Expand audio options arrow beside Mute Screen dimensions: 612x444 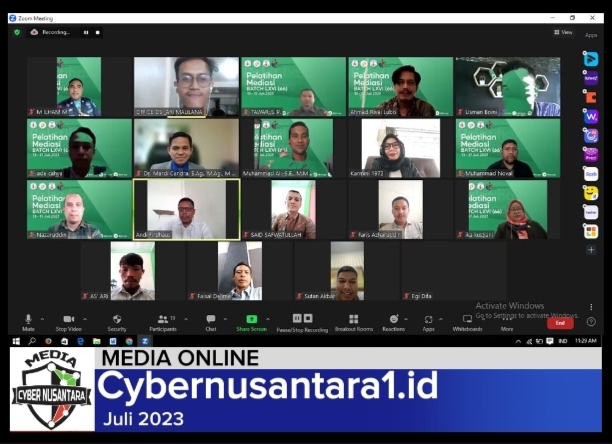[x=43, y=319]
